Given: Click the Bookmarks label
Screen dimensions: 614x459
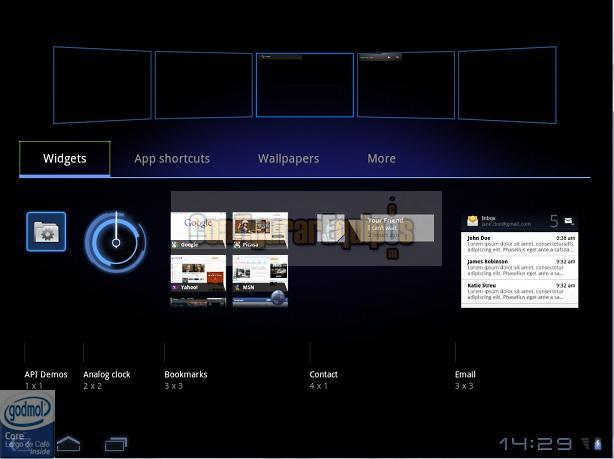Looking at the screenshot, I should 186,374.
